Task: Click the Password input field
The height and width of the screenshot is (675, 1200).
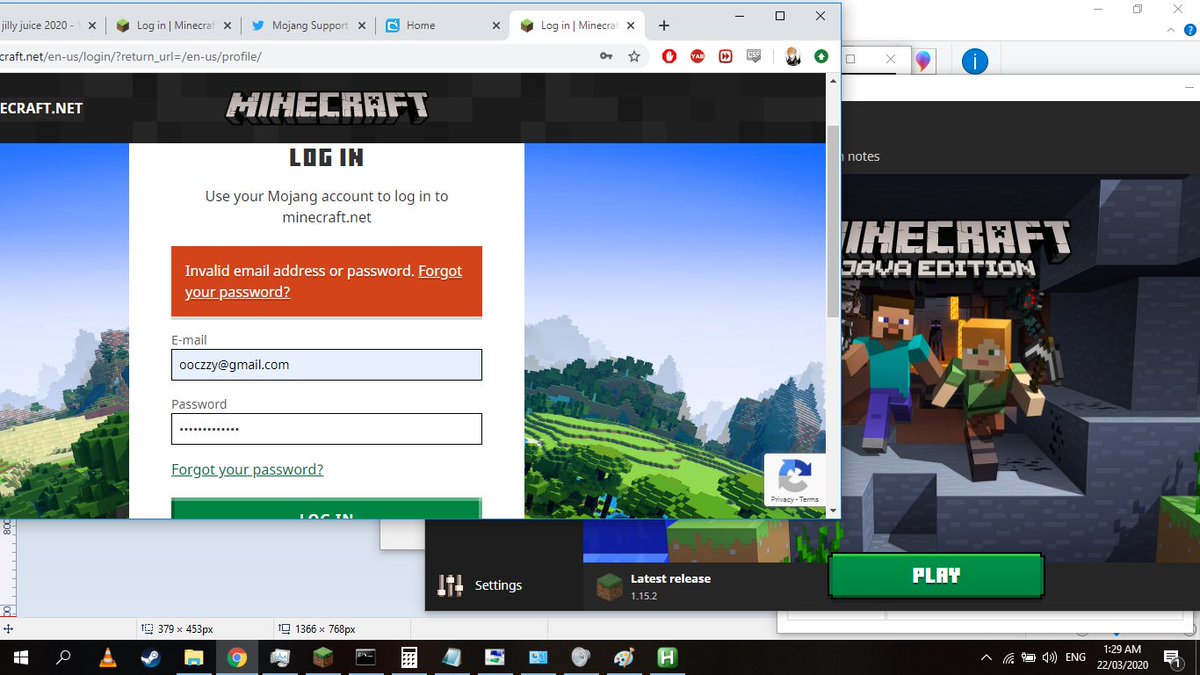Action: [x=326, y=429]
